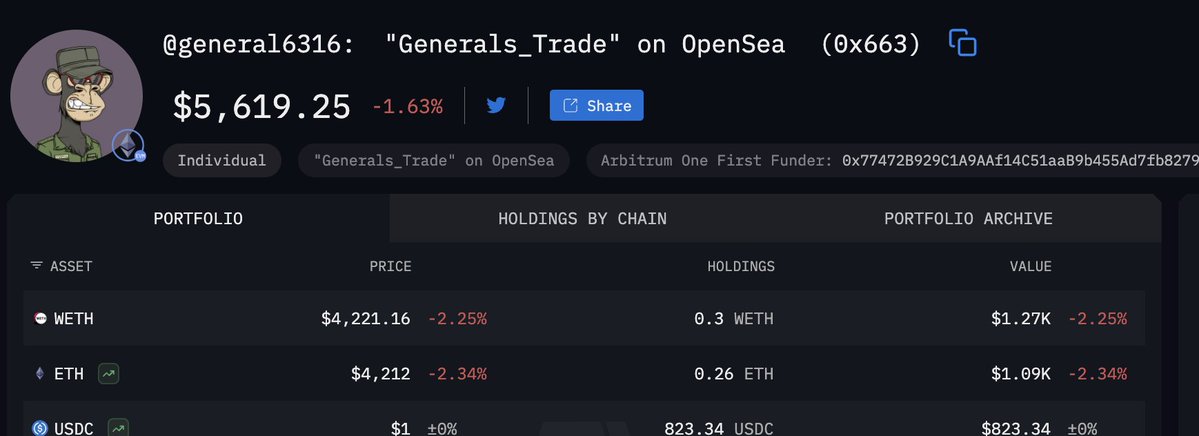The image size is (1199, 436).
Task: Click the USDC trending chart icon
Action: point(118,428)
